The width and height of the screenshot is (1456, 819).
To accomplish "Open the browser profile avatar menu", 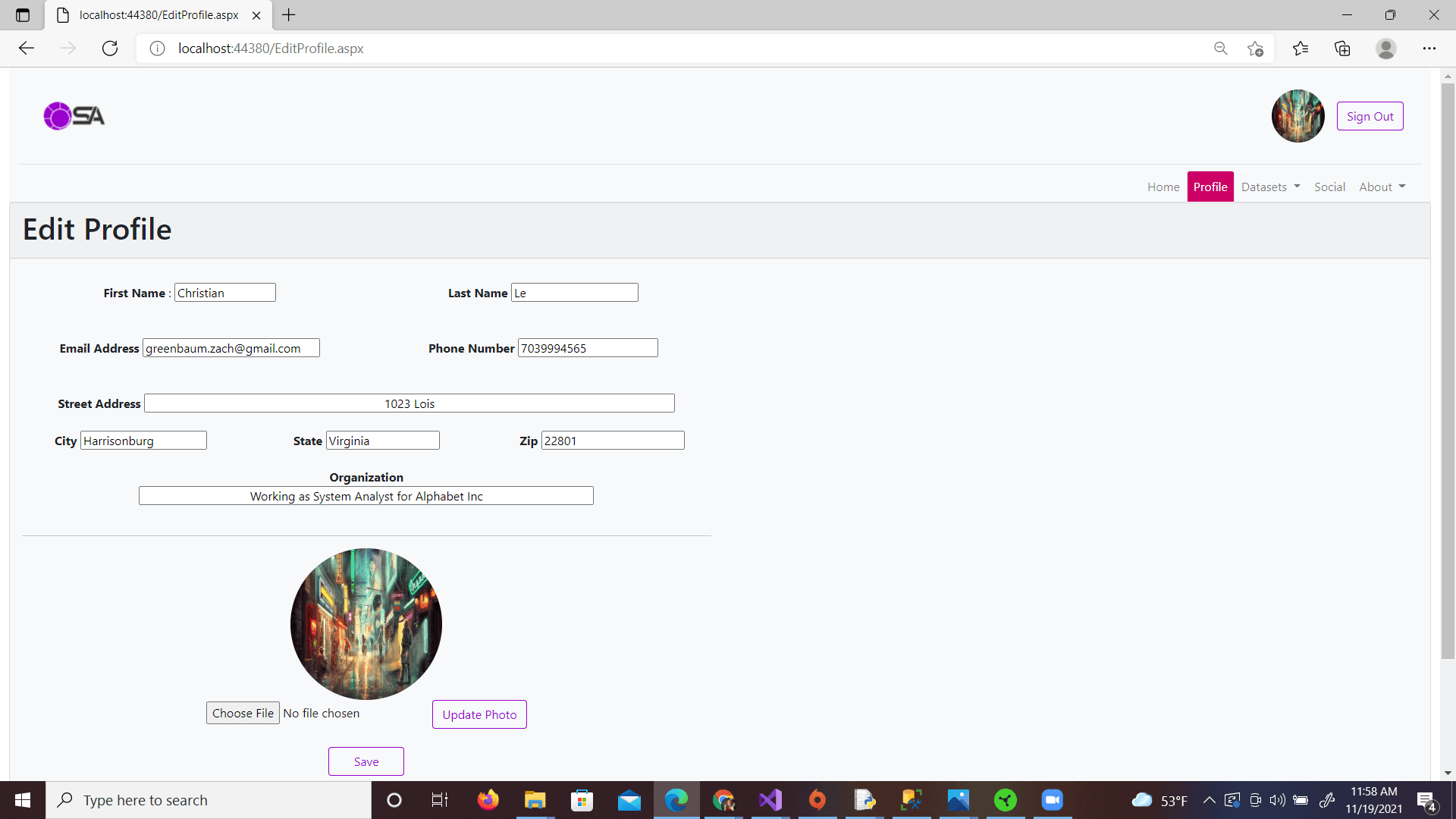I will (x=1385, y=48).
